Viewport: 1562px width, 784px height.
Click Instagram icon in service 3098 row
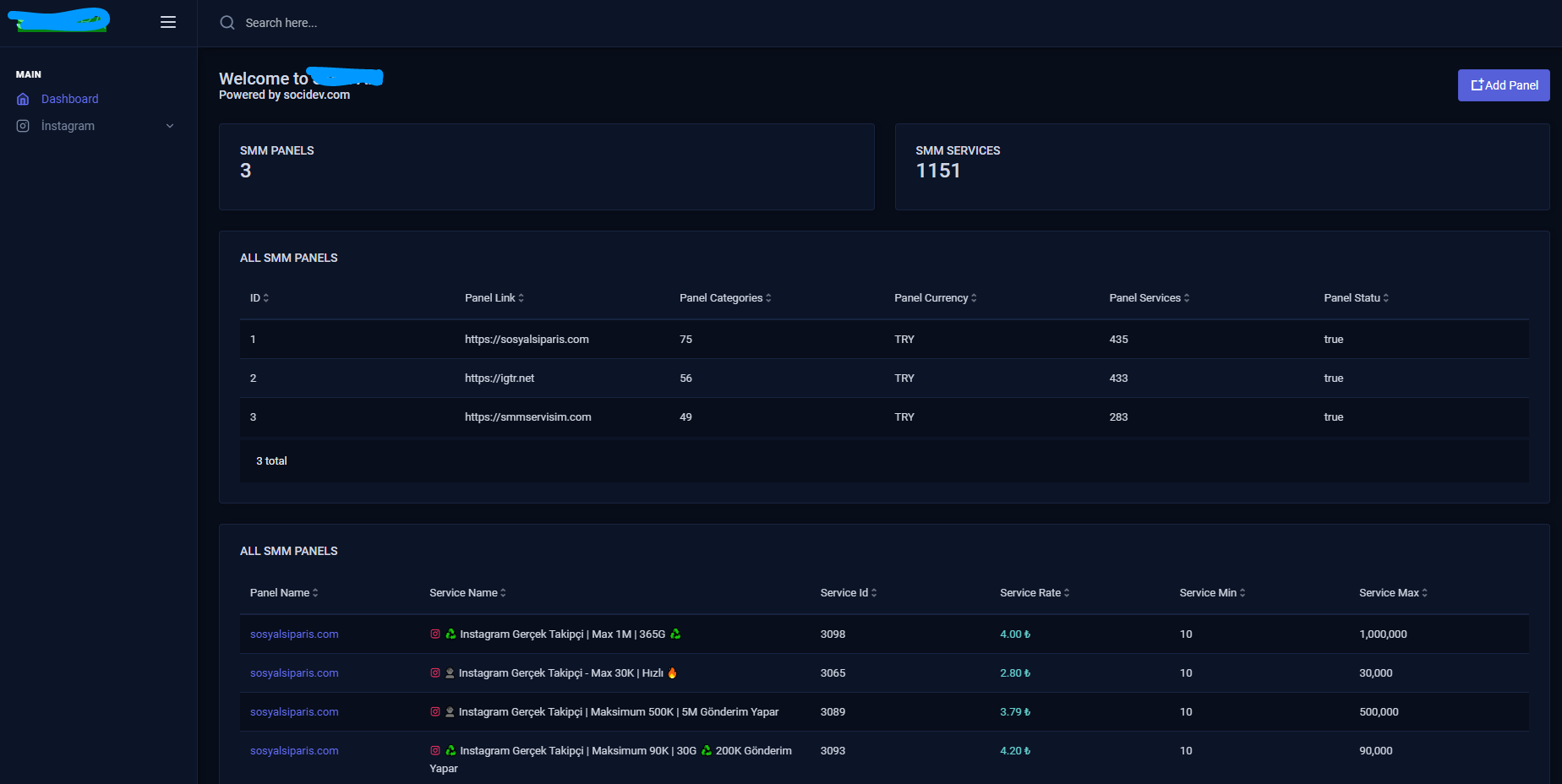click(435, 634)
